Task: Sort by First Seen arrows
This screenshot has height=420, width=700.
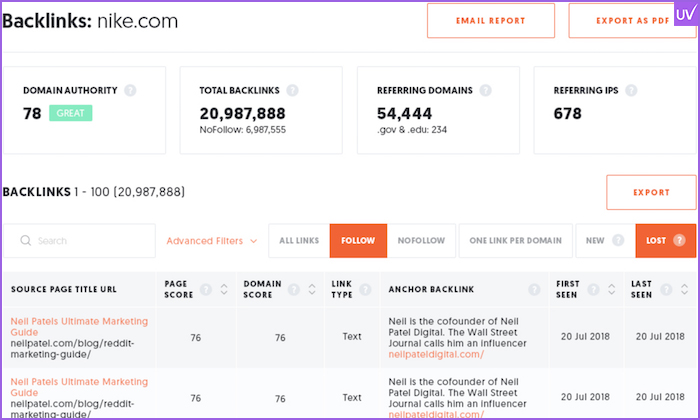Action: (x=612, y=289)
